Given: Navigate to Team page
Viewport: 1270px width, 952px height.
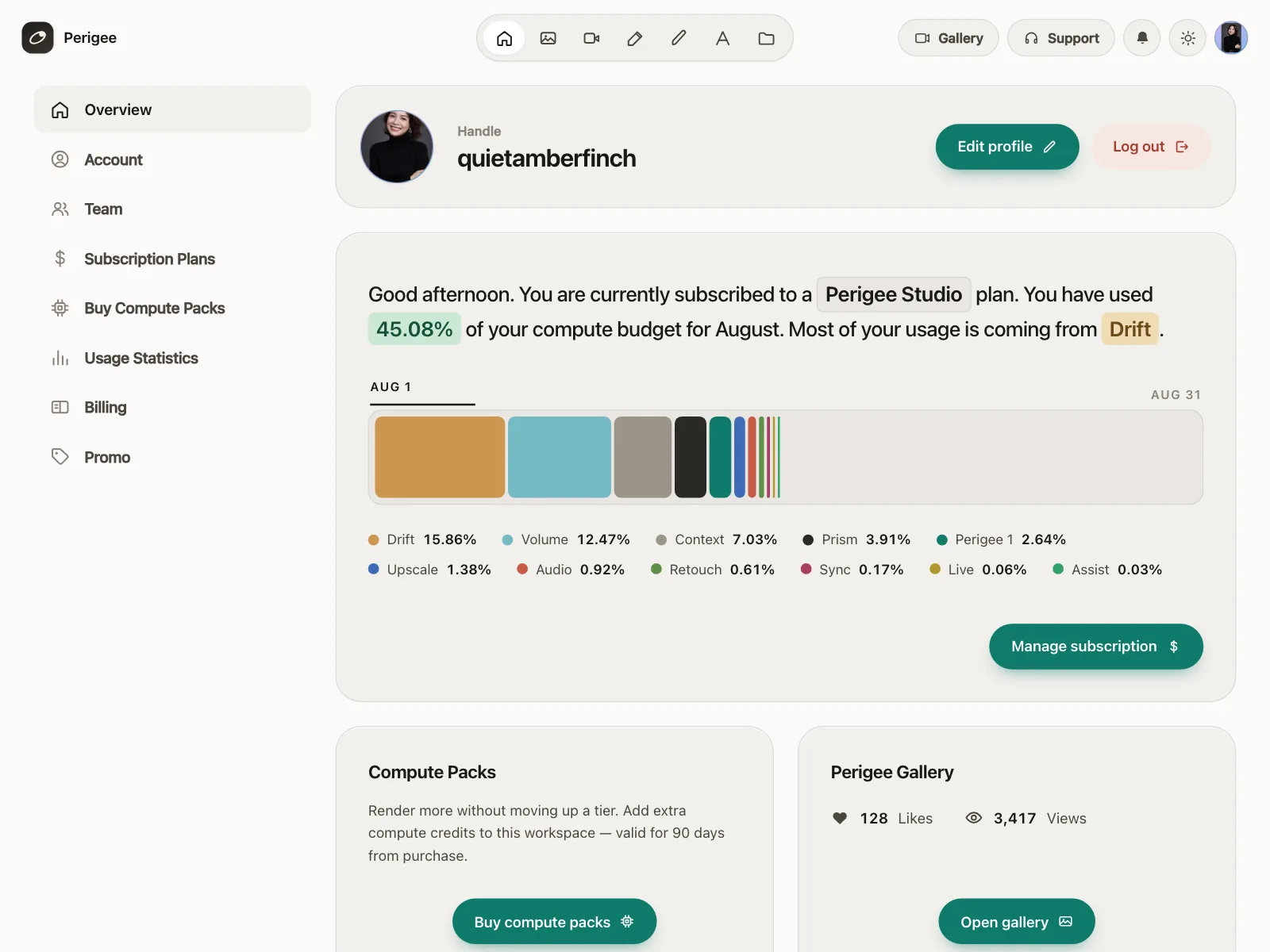Looking at the screenshot, I should tap(172, 209).
